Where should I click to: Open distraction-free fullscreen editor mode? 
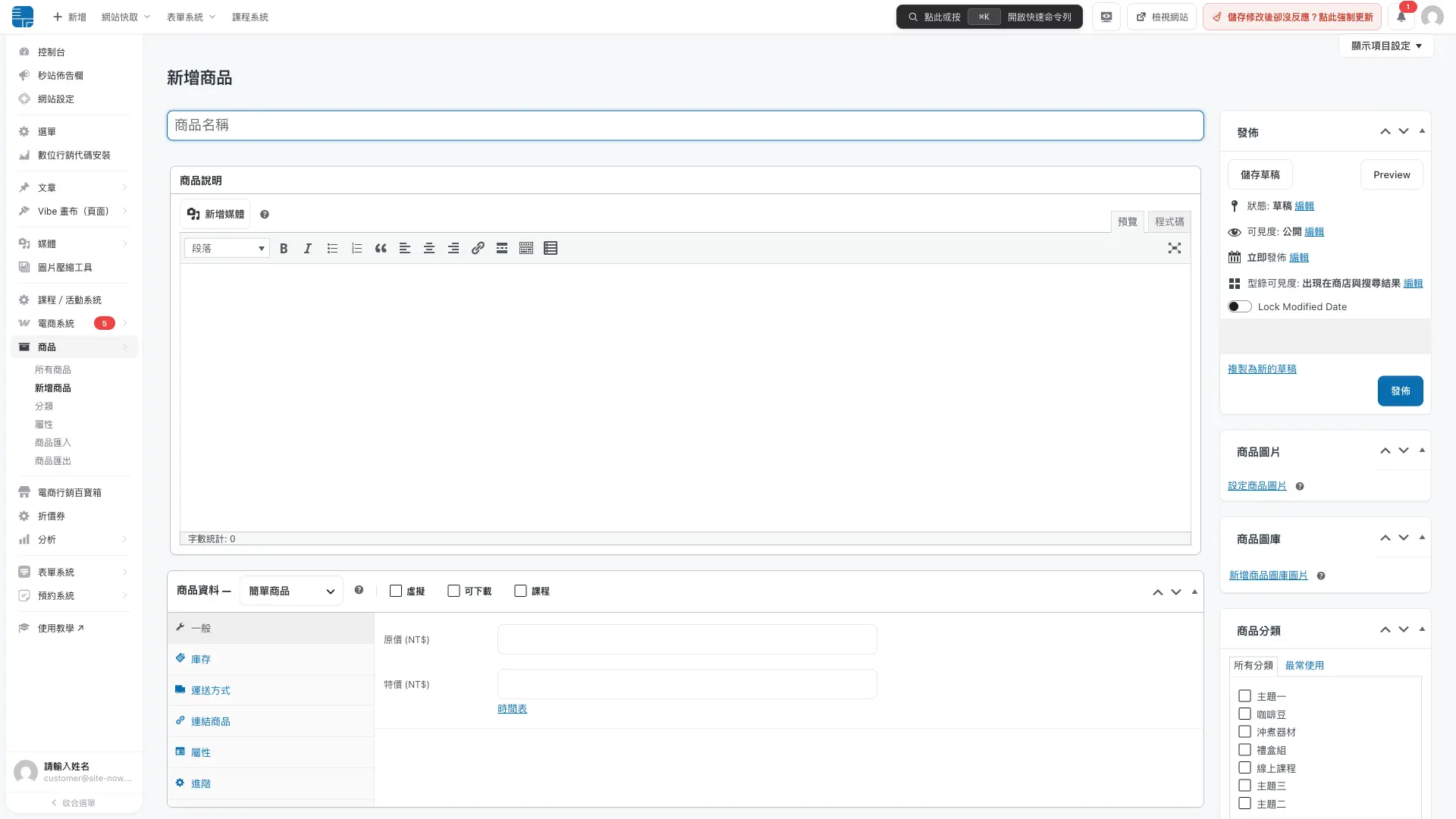(x=1175, y=248)
